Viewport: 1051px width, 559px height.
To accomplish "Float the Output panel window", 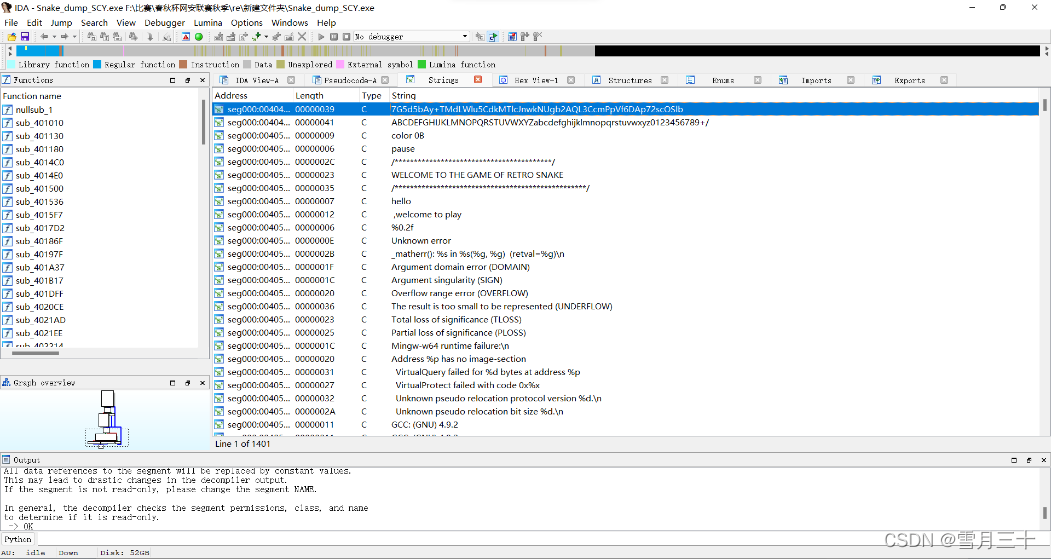I will pos(1029,460).
